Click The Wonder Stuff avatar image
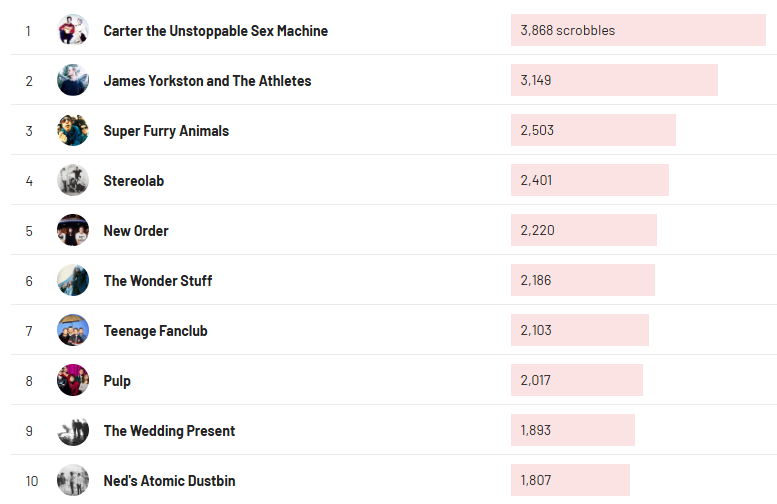 73,281
